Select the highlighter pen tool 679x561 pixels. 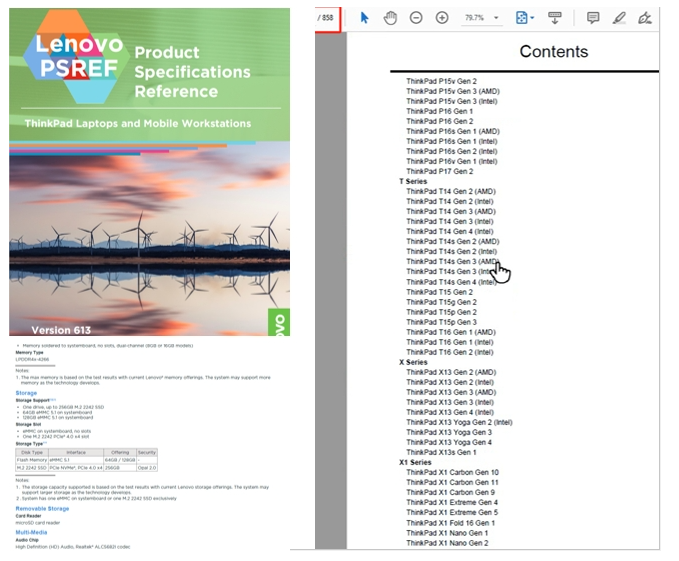pos(619,18)
